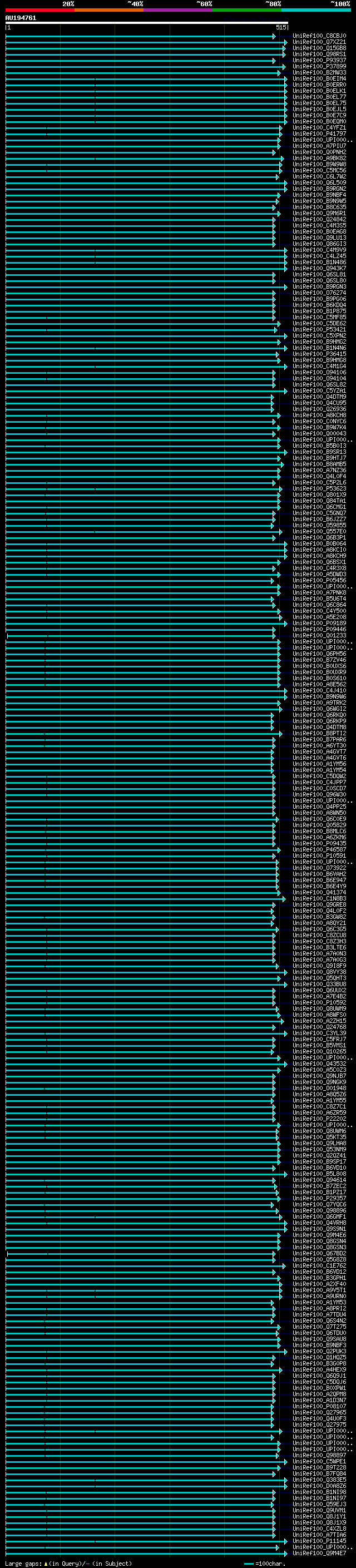Screen dimensions: 356x1568
Task: Select label UniRef100_C4YFZ1
Action: pyautogui.click(x=319, y=128)
